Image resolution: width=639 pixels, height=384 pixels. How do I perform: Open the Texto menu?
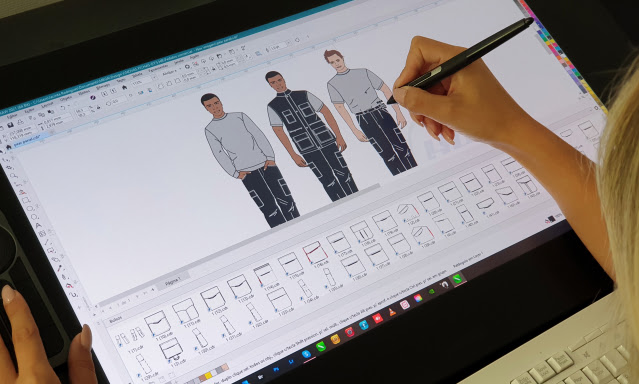coord(121,81)
